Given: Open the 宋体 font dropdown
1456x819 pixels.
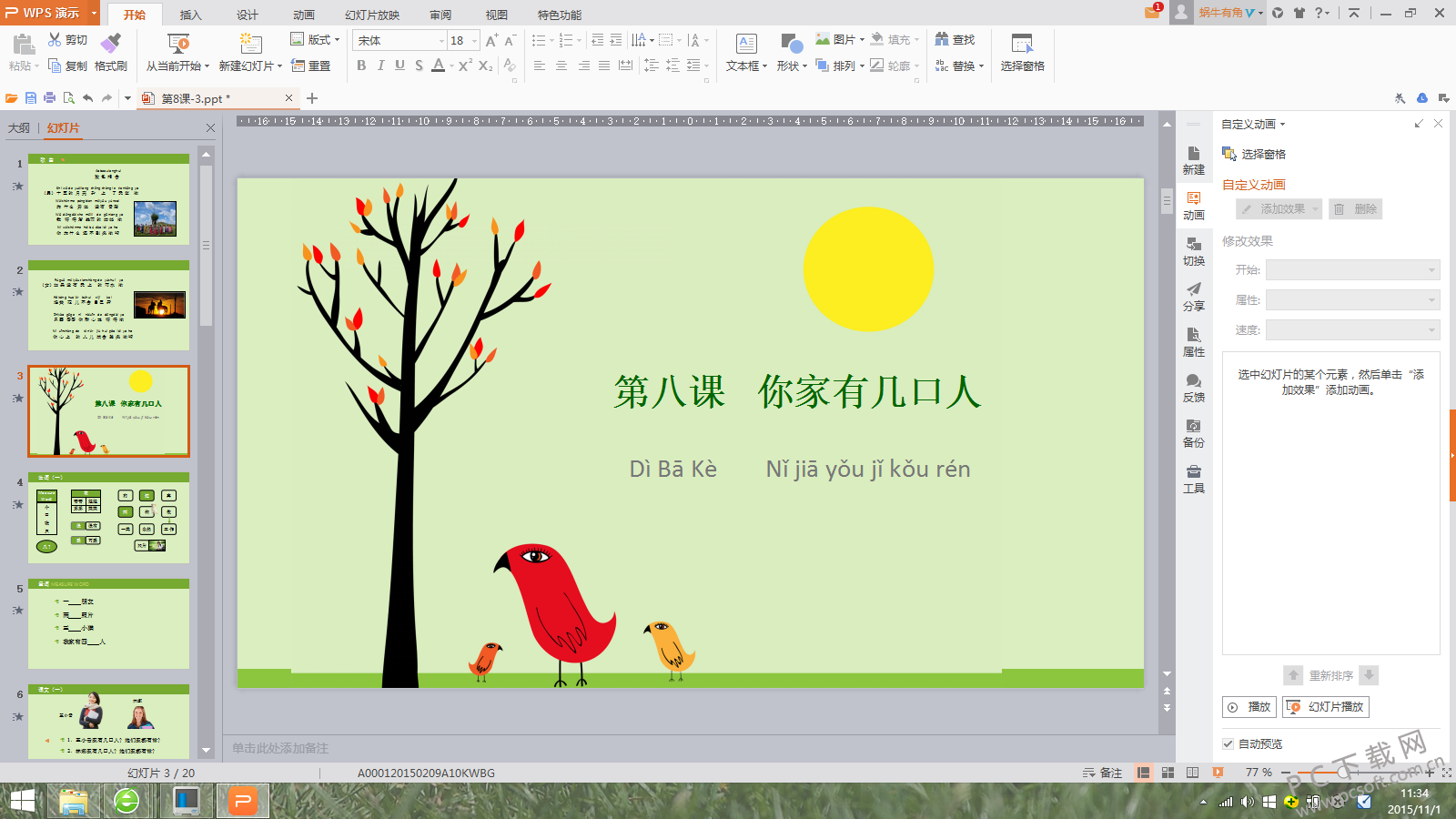Looking at the screenshot, I should [x=440, y=40].
